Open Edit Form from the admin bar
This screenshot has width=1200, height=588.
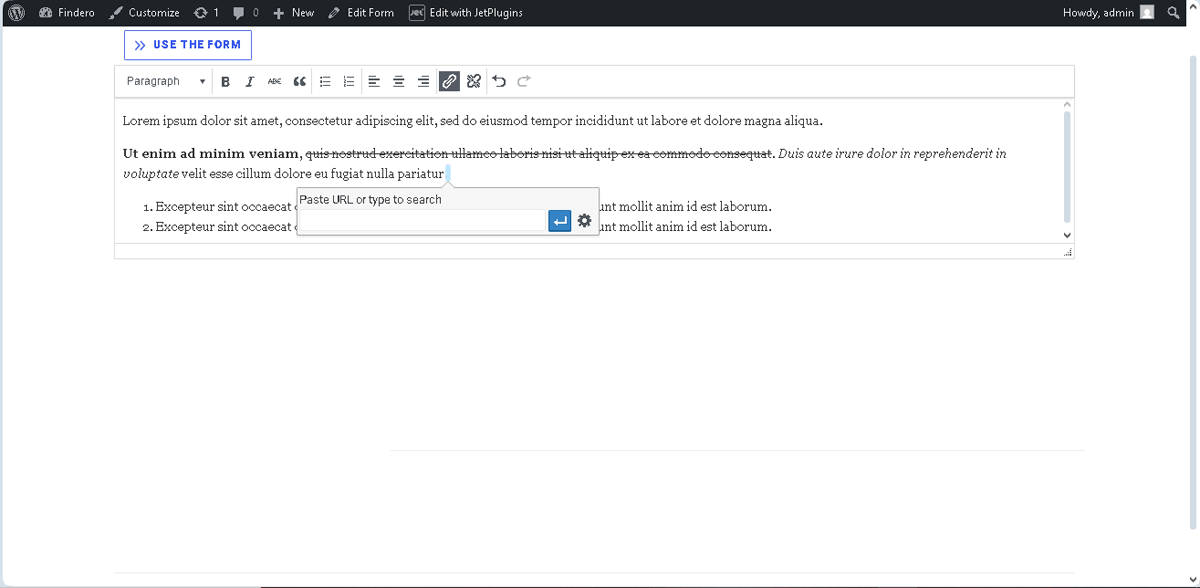pyautogui.click(x=361, y=13)
